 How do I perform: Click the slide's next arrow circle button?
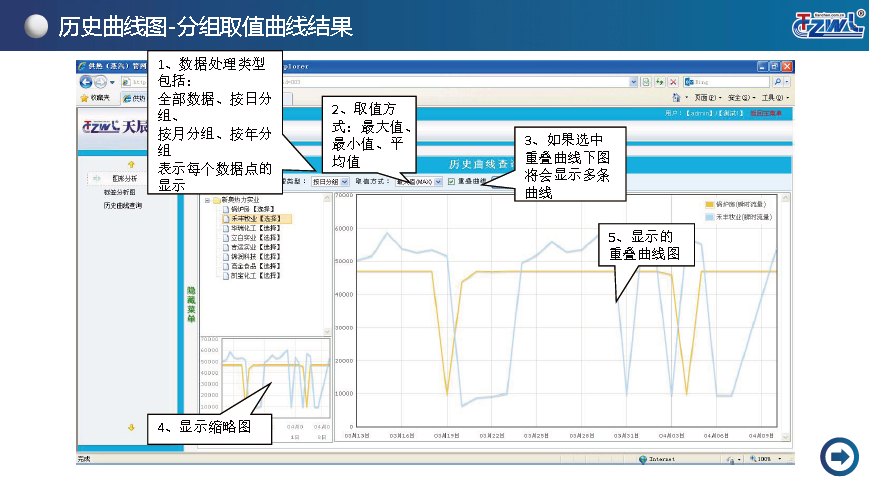tap(839, 456)
